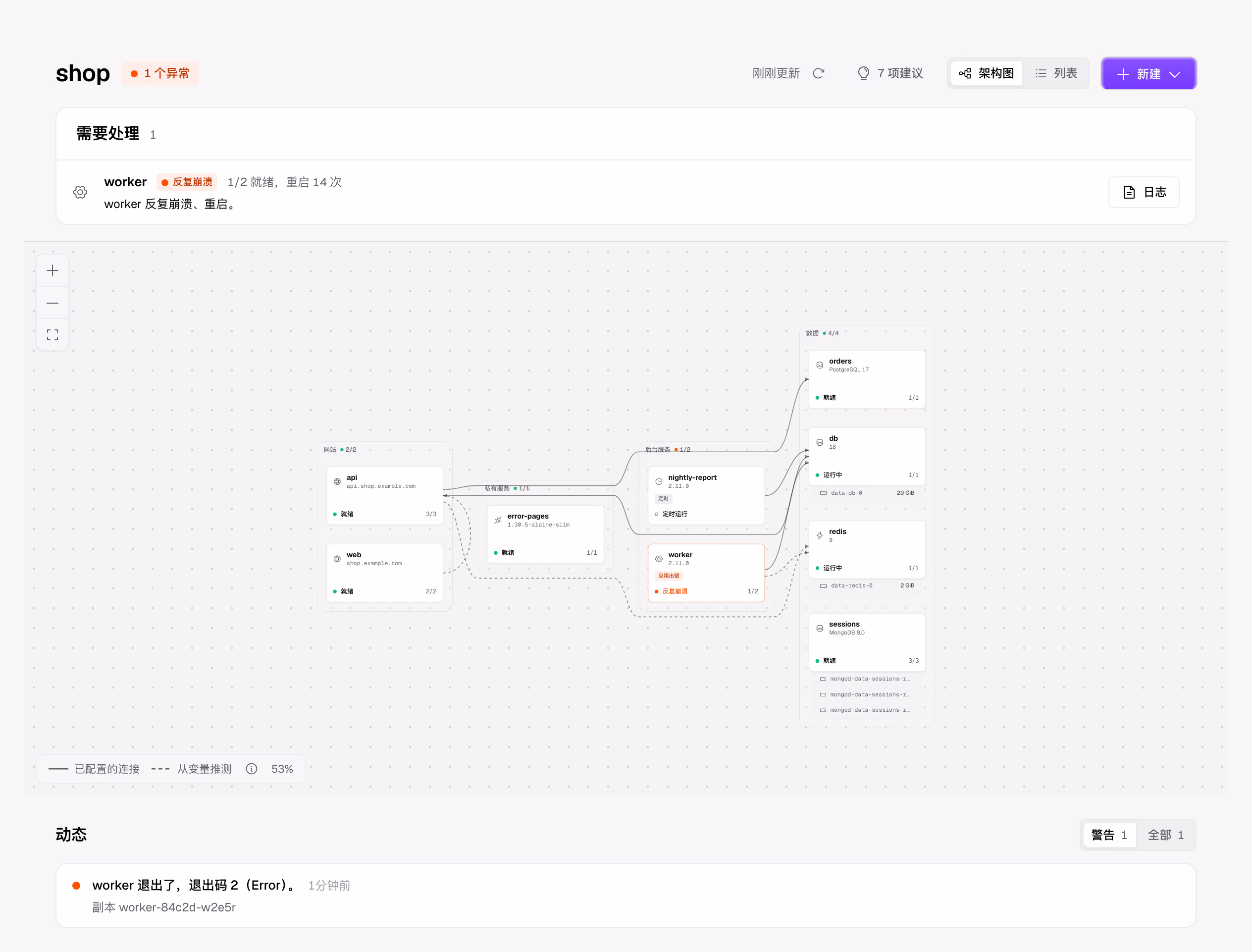Click the lightning icon on redis node
This screenshot has width=1252, height=952.
(x=820, y=535)
